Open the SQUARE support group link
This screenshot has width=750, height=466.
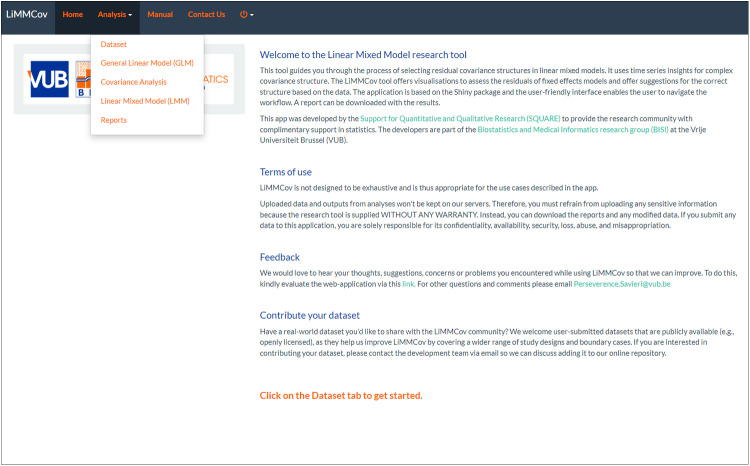pyautogui.click(x=460, y=119)
